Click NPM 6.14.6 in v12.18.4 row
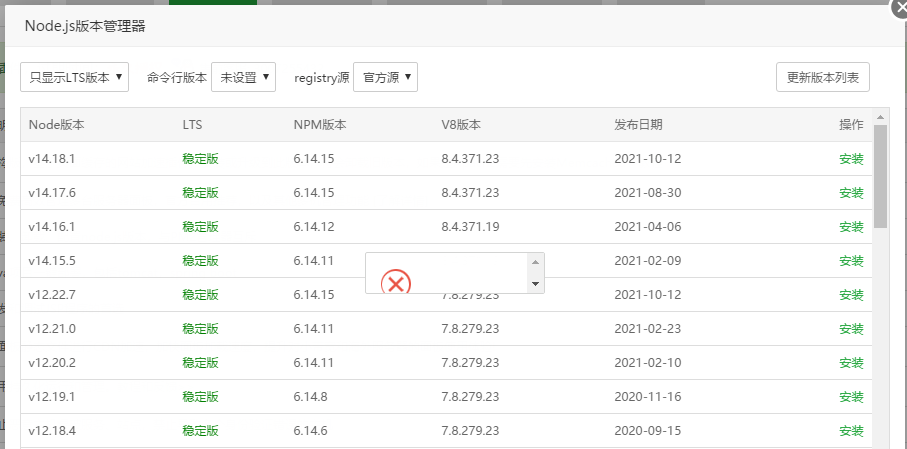This screenshot has width=907, height=449. [x=311, y=431]
